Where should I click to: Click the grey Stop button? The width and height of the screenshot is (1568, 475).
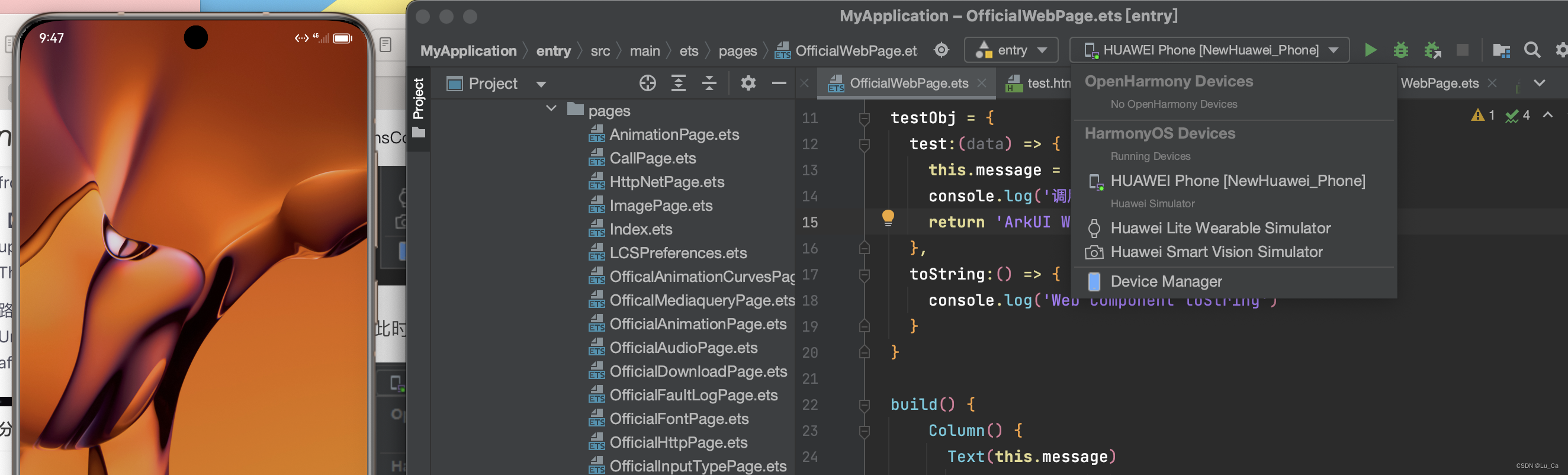pos(1462,50)
